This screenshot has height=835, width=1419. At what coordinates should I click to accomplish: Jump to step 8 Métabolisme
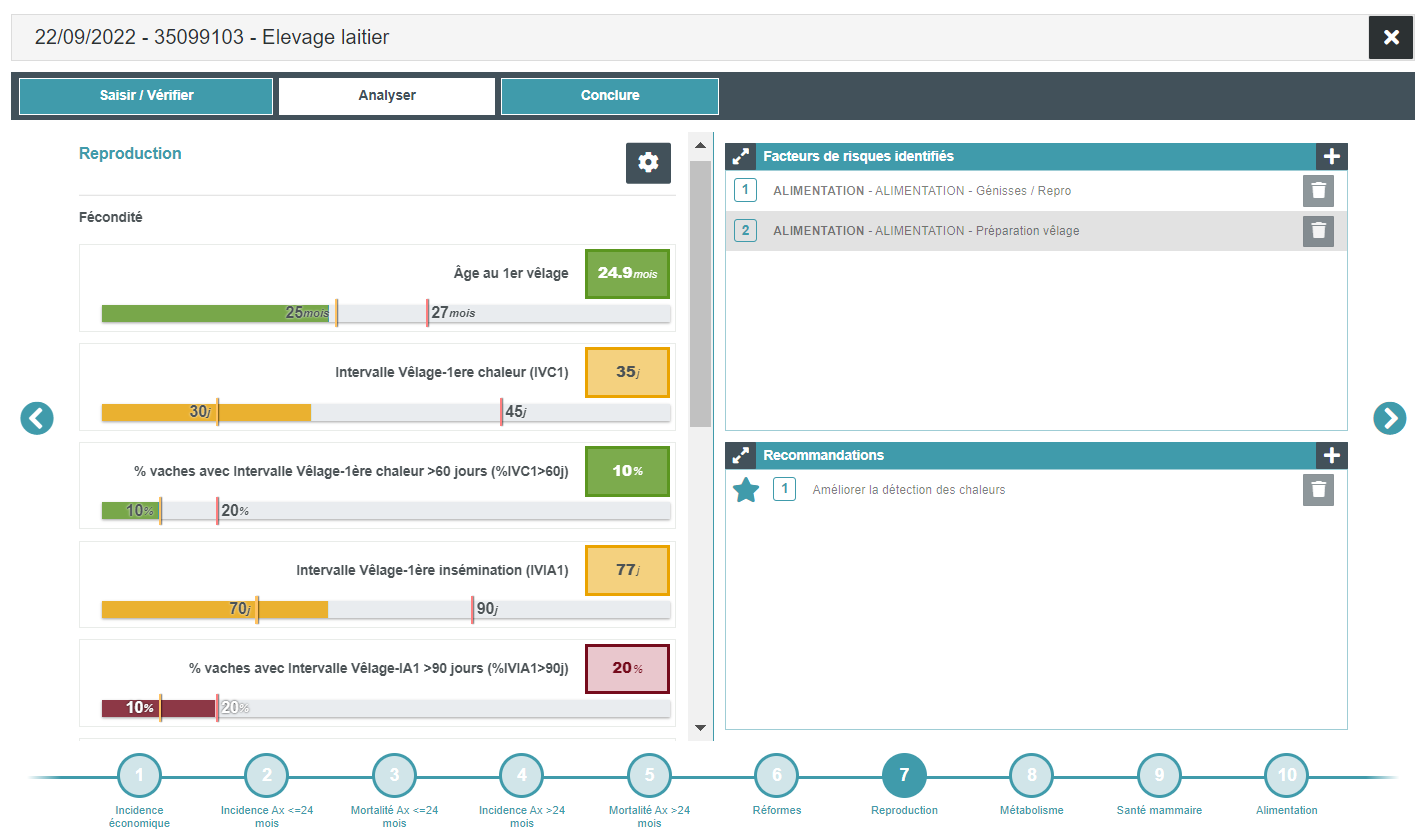(x=1031, y=775)
